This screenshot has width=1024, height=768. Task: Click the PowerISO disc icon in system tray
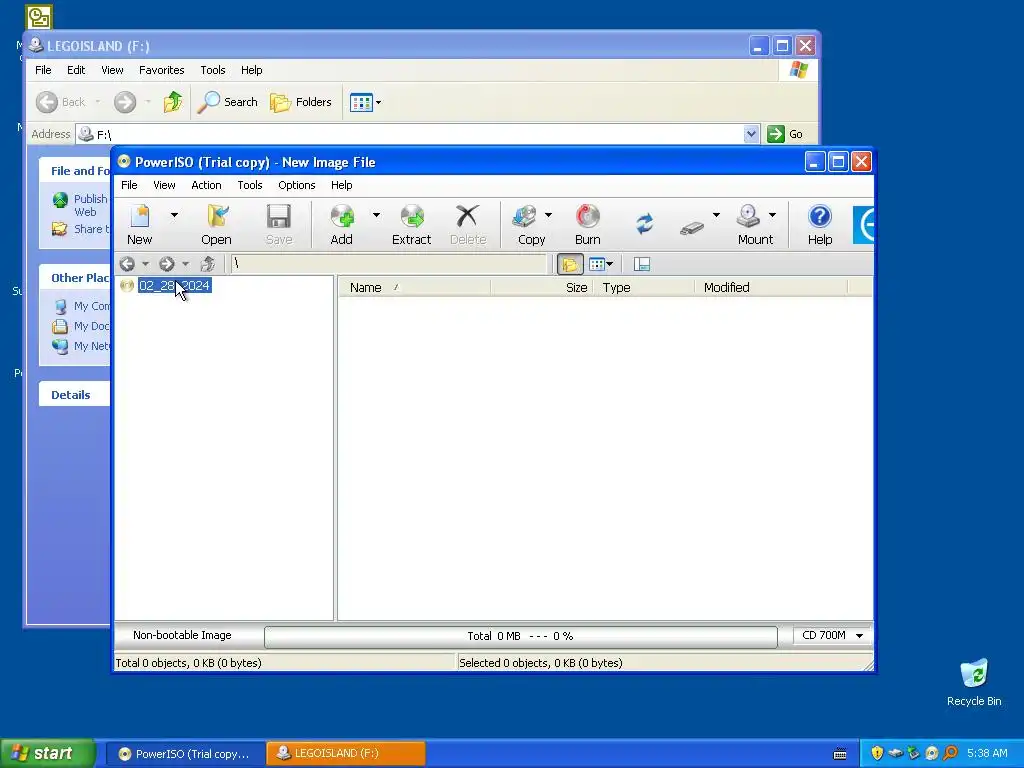[x=932, y=753]
